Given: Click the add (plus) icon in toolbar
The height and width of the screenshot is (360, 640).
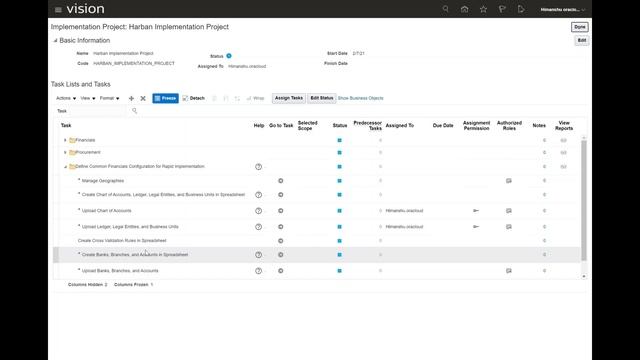Looking at the screenshot, I should click(x=131, y=98).
